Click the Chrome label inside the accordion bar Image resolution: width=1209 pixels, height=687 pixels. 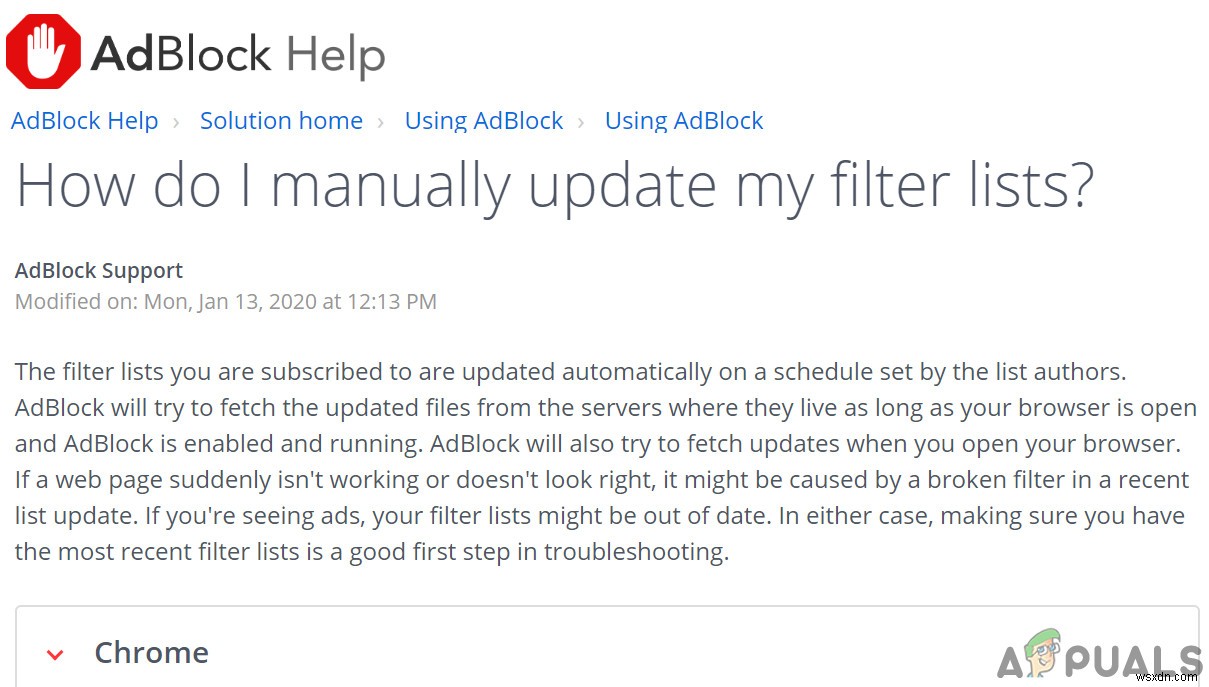point(151,652)
